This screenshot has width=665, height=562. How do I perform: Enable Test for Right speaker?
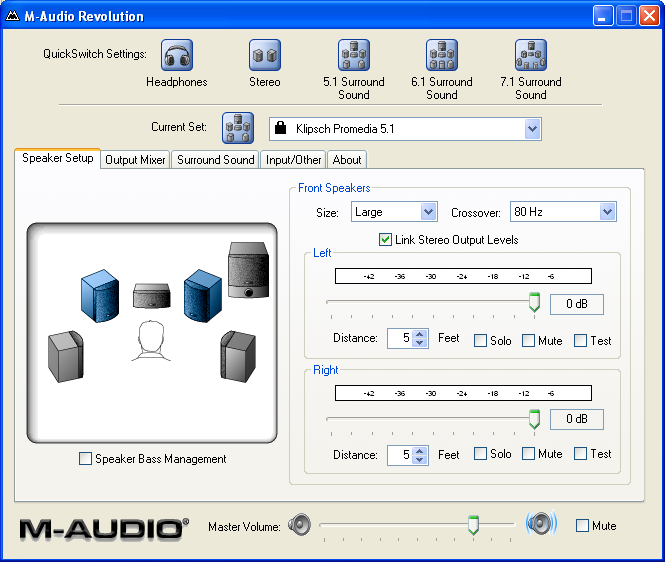(x=580, y=453)
